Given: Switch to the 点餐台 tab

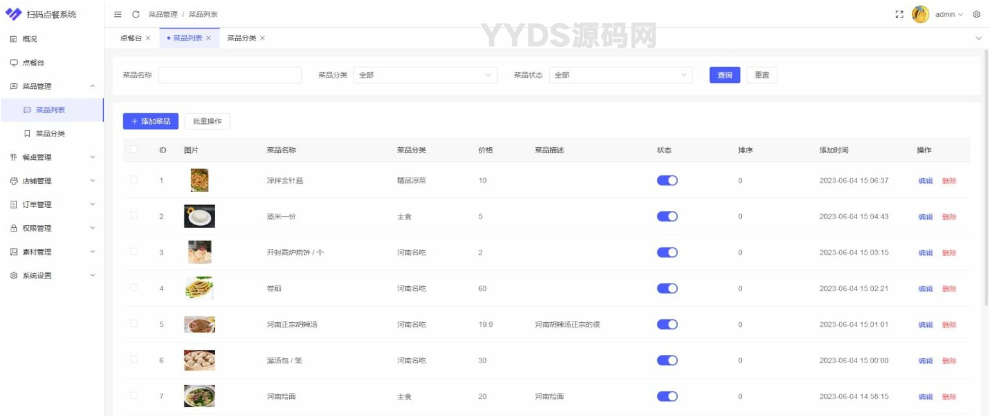Looking at the screenshot, I should point(131,38).
